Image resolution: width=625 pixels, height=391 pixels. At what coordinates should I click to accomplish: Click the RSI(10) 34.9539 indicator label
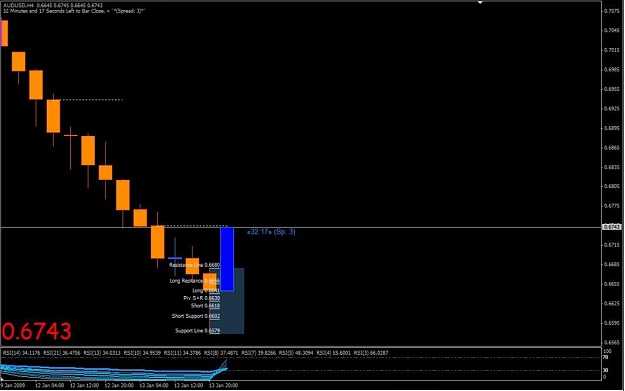[142, 353]
